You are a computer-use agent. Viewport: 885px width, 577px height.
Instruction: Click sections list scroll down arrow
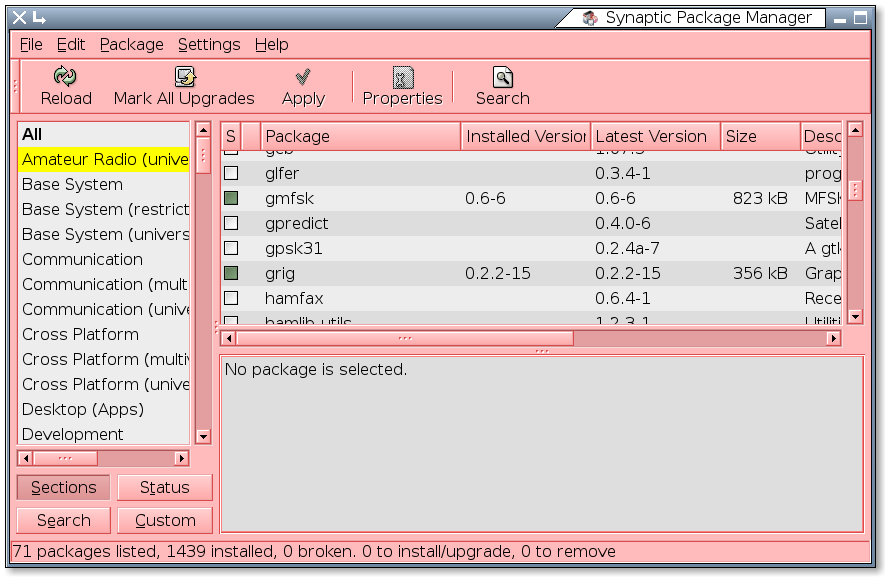click(x=203, y=436)
